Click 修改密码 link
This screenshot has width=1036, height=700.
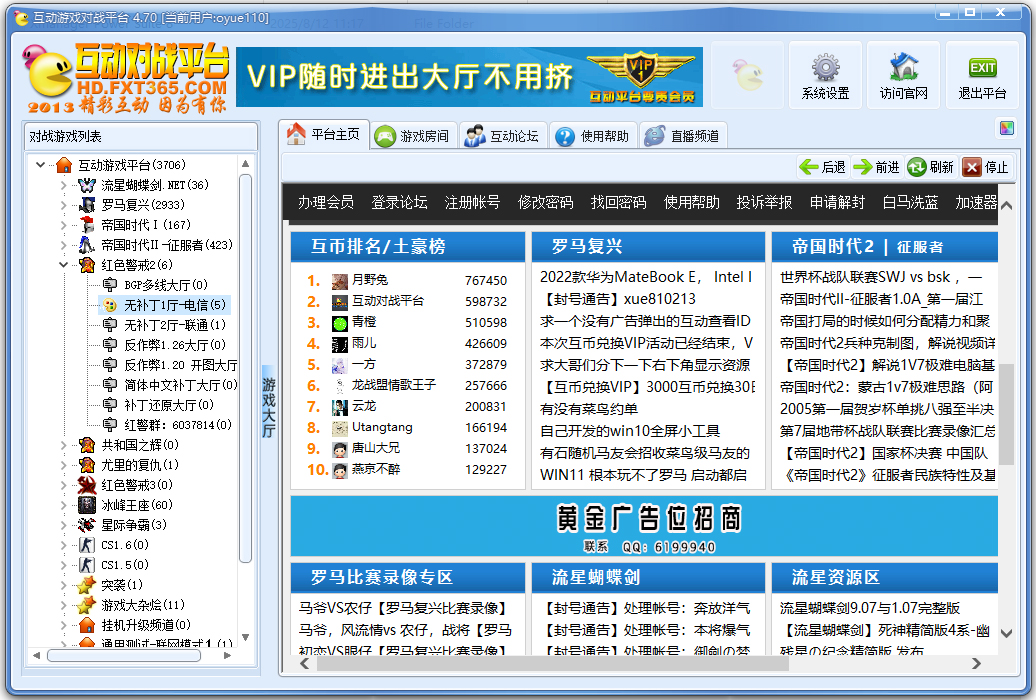546,202
